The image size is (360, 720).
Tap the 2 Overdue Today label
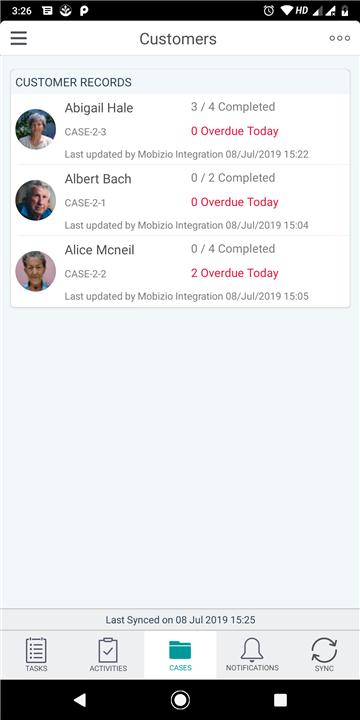coord(235,273)
